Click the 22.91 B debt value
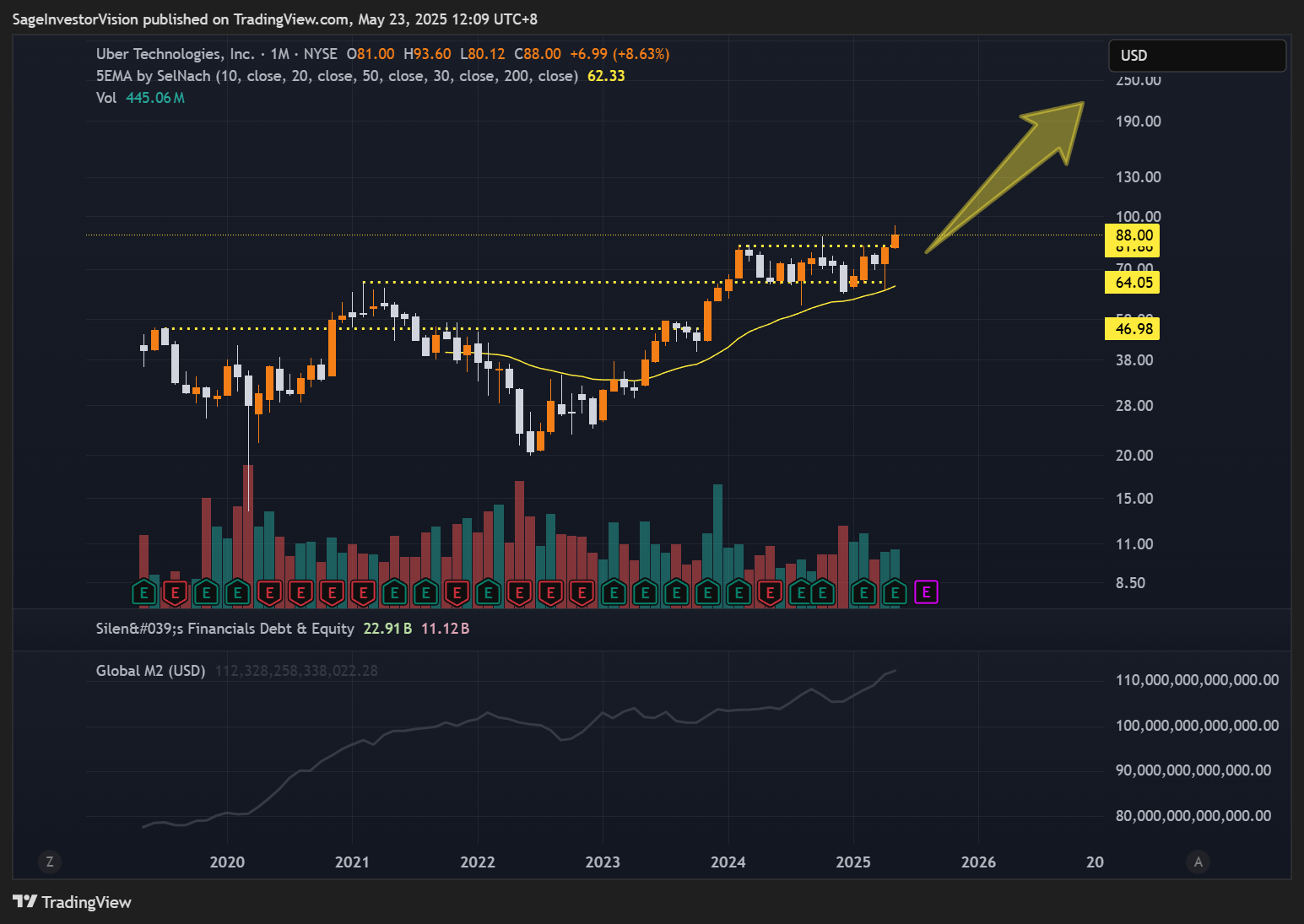This screenshot has height=924, width=1304. click(387, 629)
